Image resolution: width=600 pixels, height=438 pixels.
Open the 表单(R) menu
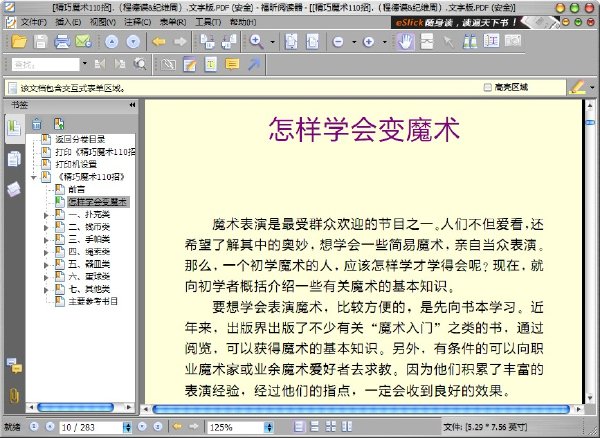173,22
